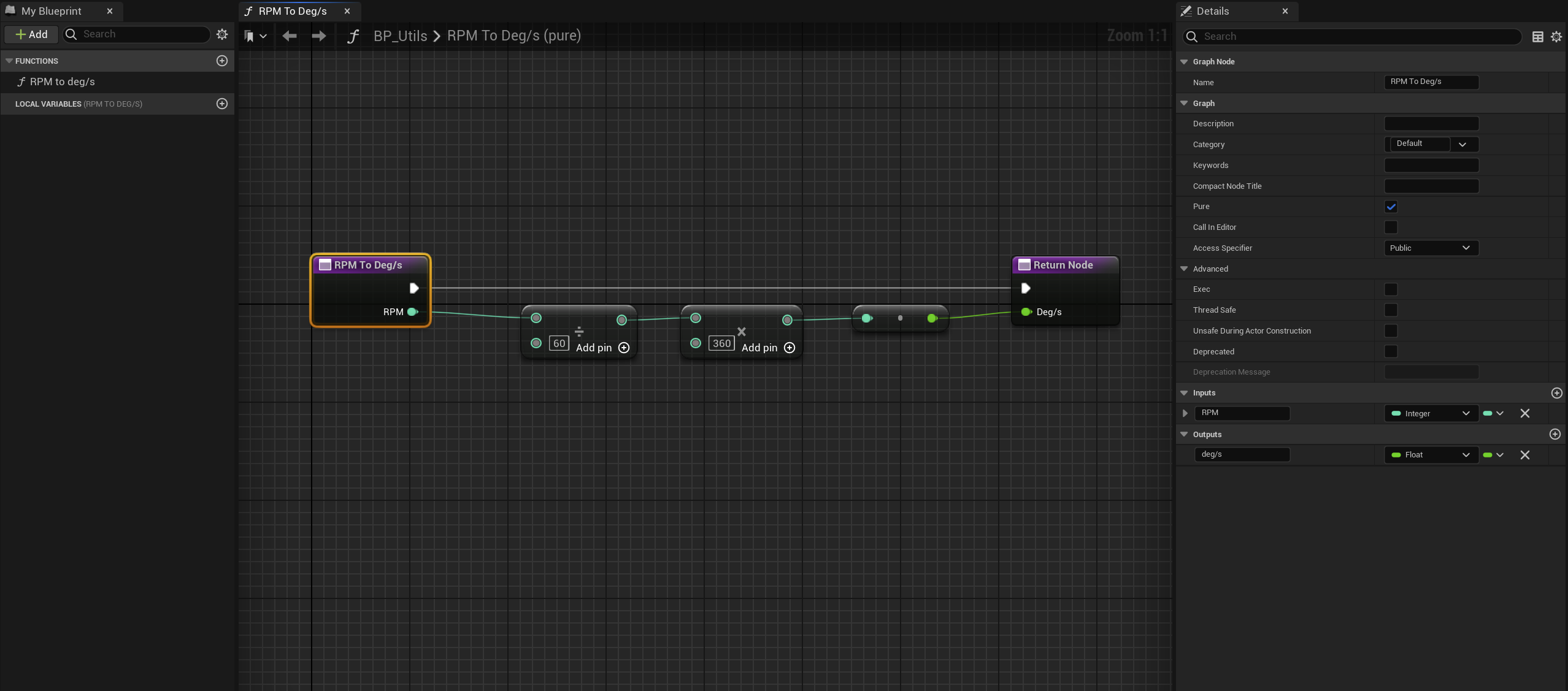This screenshot has width=1568, height=691.
Task: Click the navigate back arrow in graph toolbar
Action: tap(290, 36)
